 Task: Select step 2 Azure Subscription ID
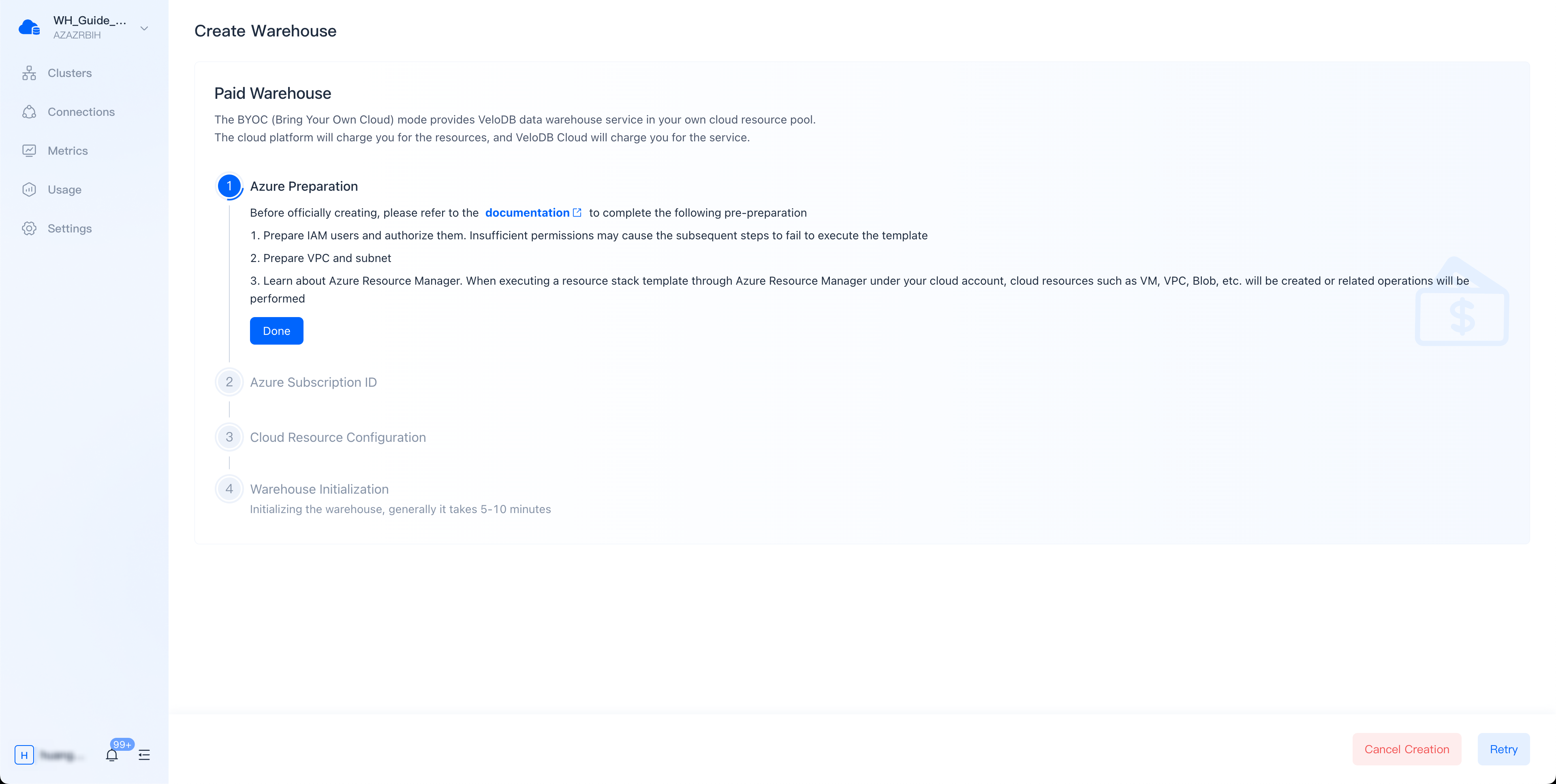click(x=313, y=382)
